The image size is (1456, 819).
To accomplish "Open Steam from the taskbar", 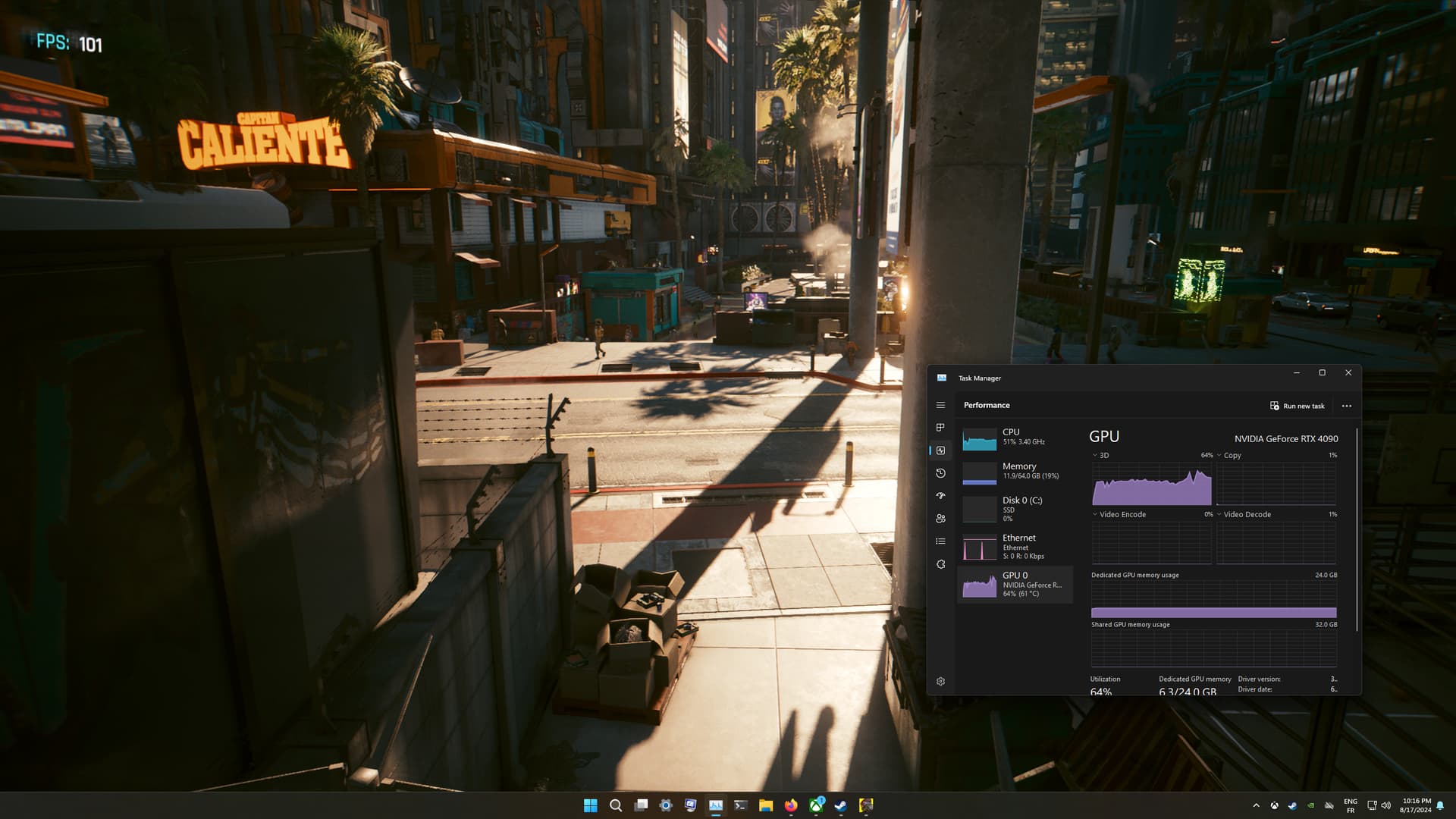I will pyautogui.click(x=841, y=805).
